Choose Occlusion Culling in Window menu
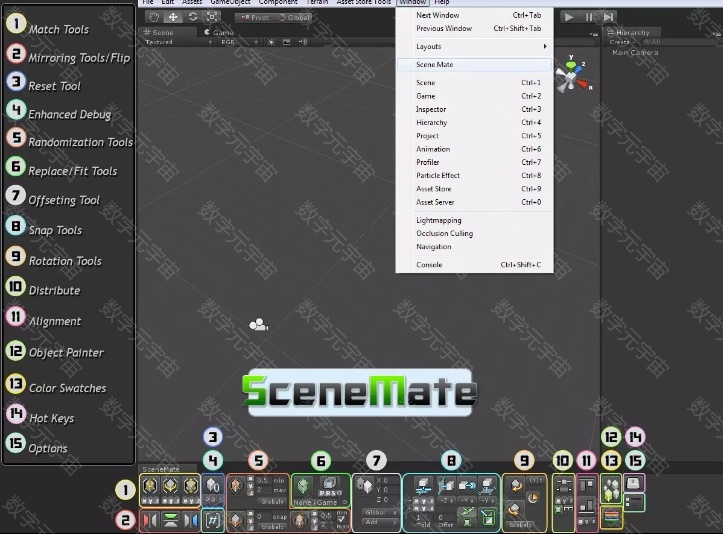Image resolution: width=723 pixels, height=534 pixels. 475,233
